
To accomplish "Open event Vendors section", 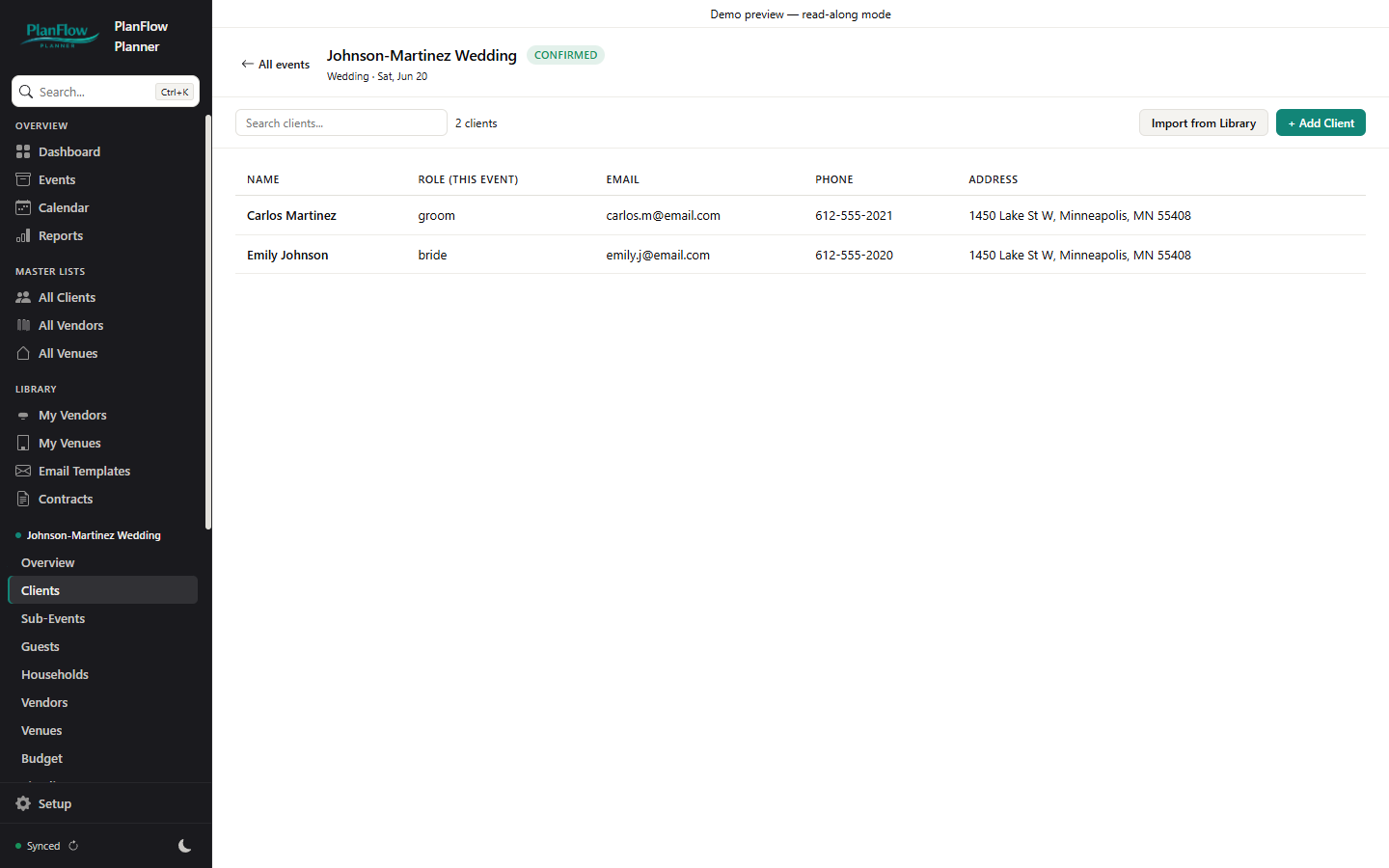I will pyautogui.click(x=102, y=702).
